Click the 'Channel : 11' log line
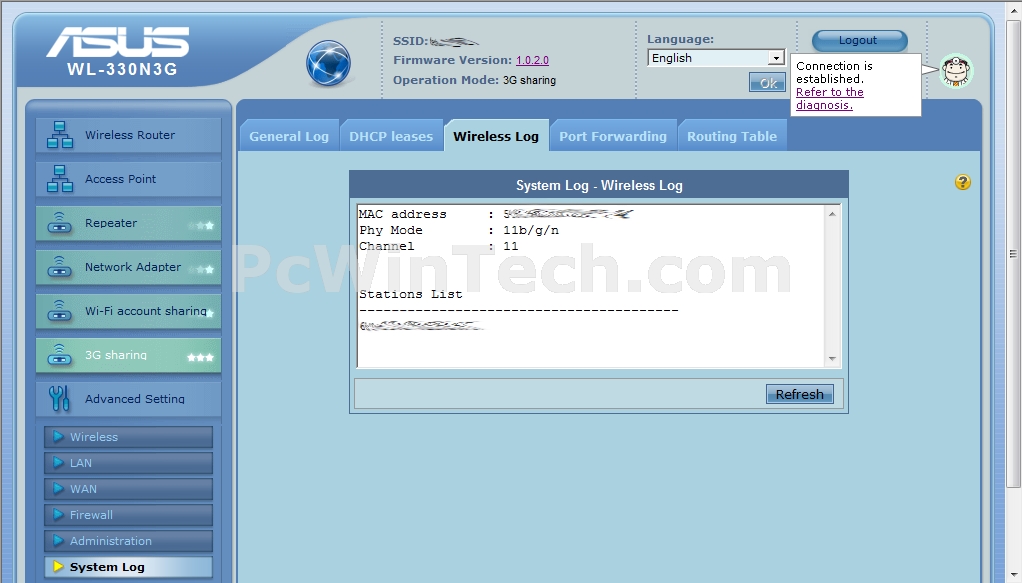Image resolution: width=1022 pixels, height=583 pixels. 439,247
